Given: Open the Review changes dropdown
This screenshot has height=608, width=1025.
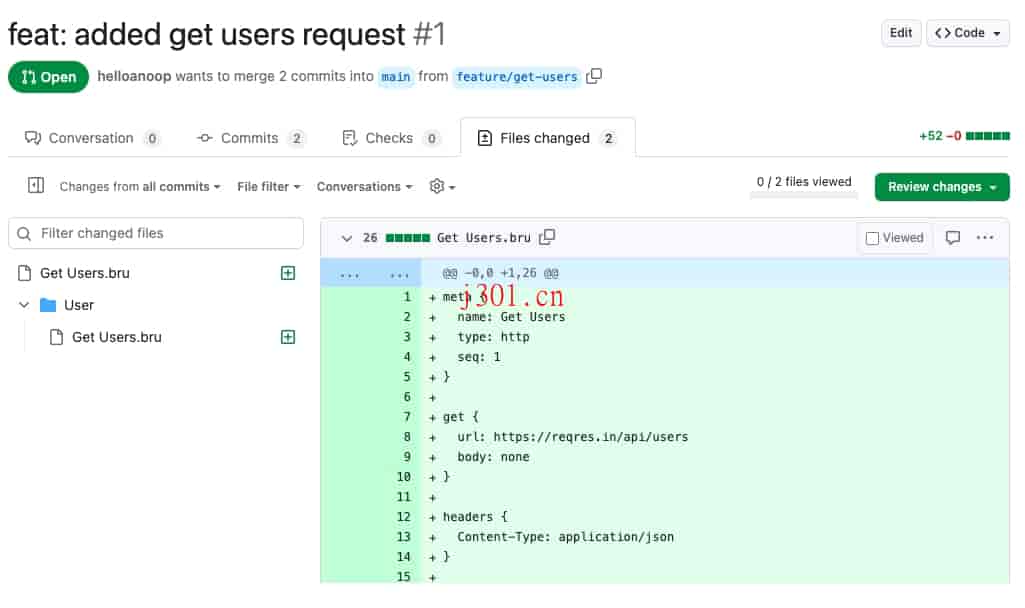Looking at the screenshot, I should [941, 186].
